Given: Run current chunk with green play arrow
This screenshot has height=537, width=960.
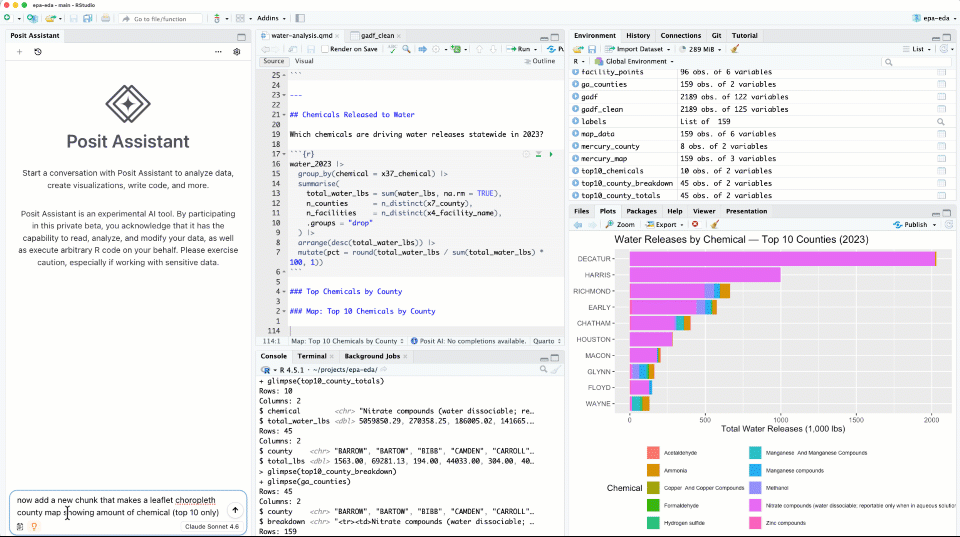Looking at the screenshot, I should (551, 154).
